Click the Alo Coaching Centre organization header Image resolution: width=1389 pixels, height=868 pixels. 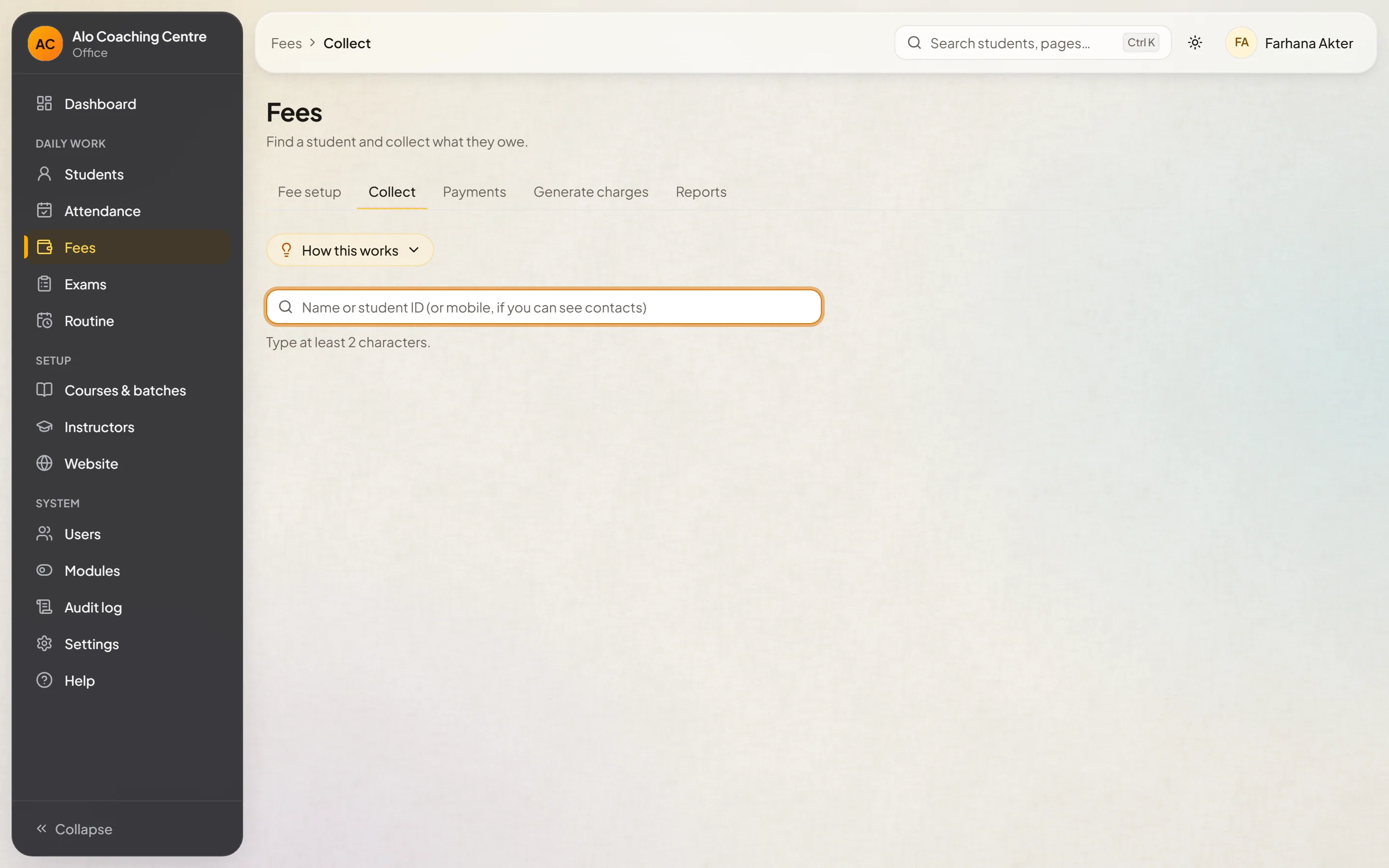click(x=127, y=43)
